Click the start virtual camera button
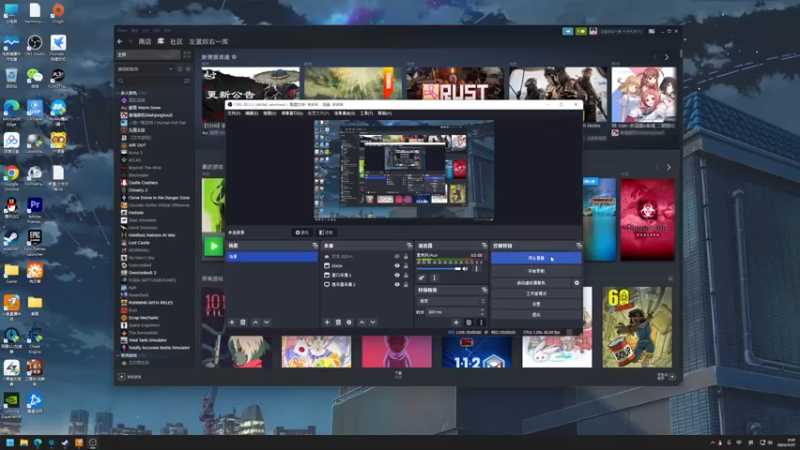800x450 pixels. [531, 283]
